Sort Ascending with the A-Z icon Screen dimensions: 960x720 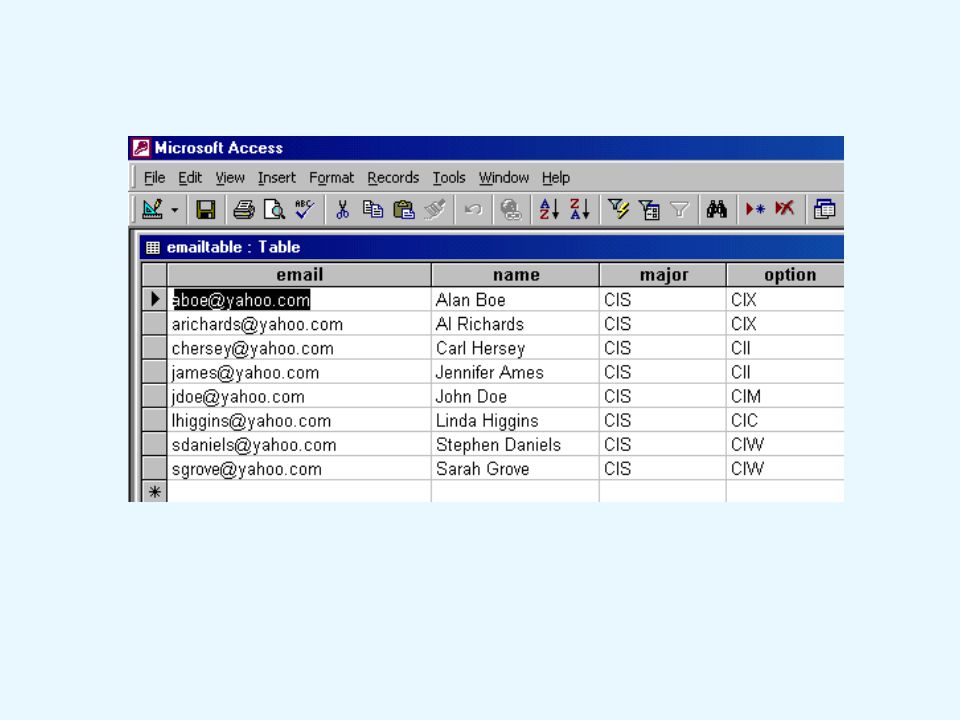tap(549, 210)
